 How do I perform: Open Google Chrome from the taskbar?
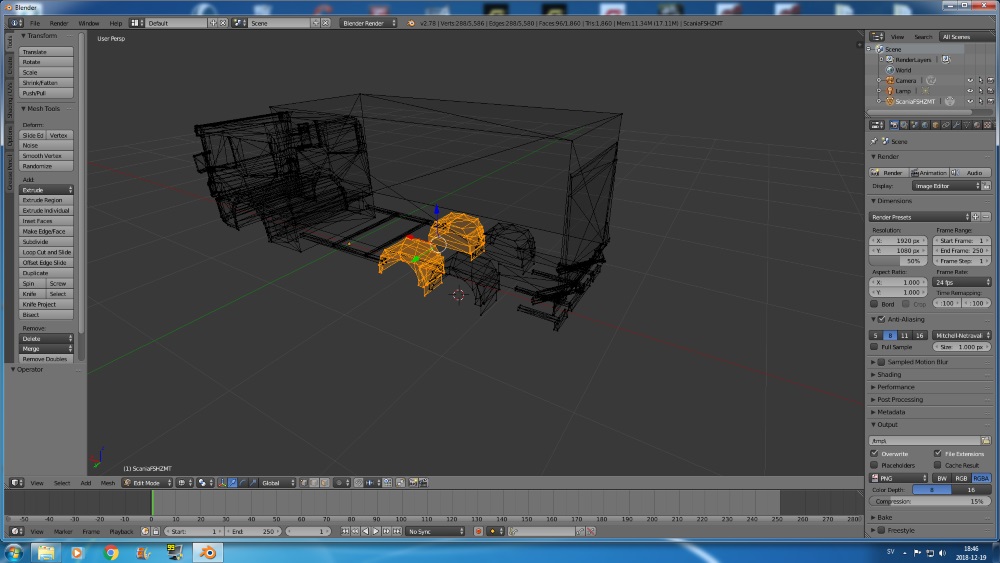pos(111,552)
